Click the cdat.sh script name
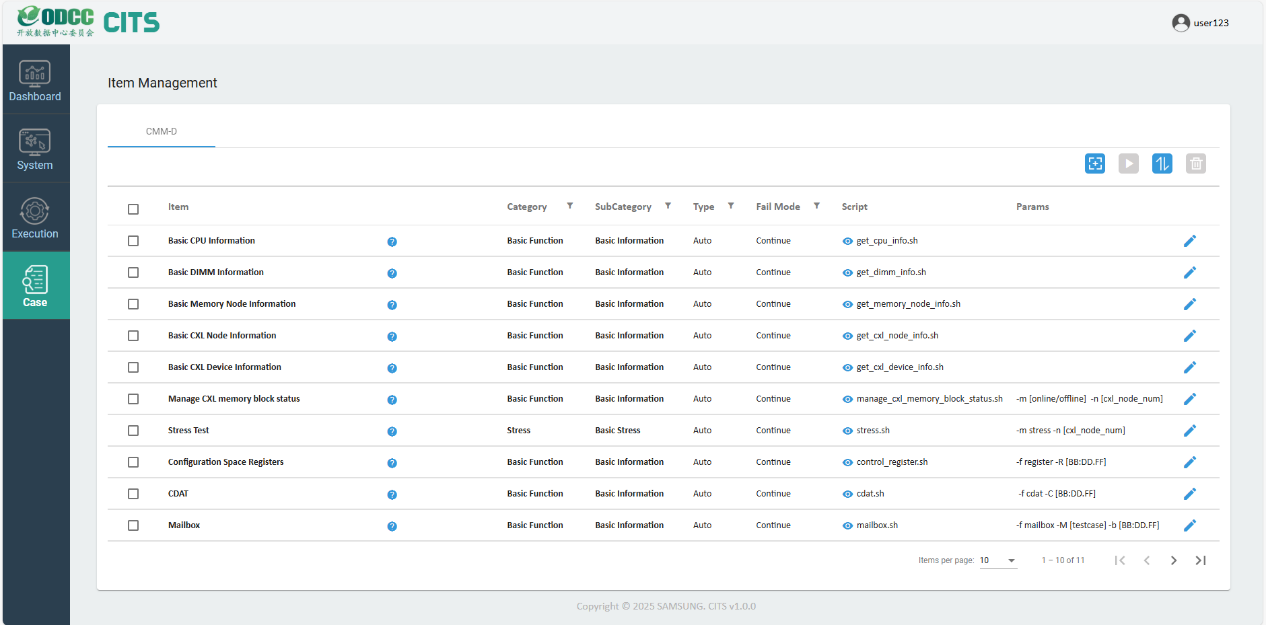1266x625 pixels. tap(870, 493)
